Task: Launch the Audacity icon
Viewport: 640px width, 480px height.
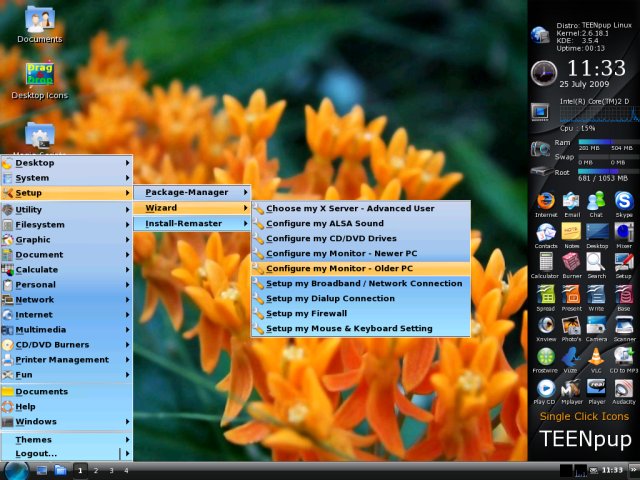Action: (624, 388)
